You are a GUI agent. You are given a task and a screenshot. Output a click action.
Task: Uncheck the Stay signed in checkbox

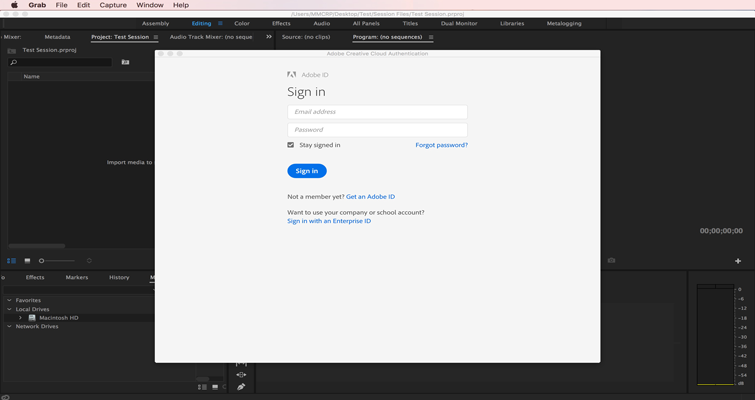(291, 145)
